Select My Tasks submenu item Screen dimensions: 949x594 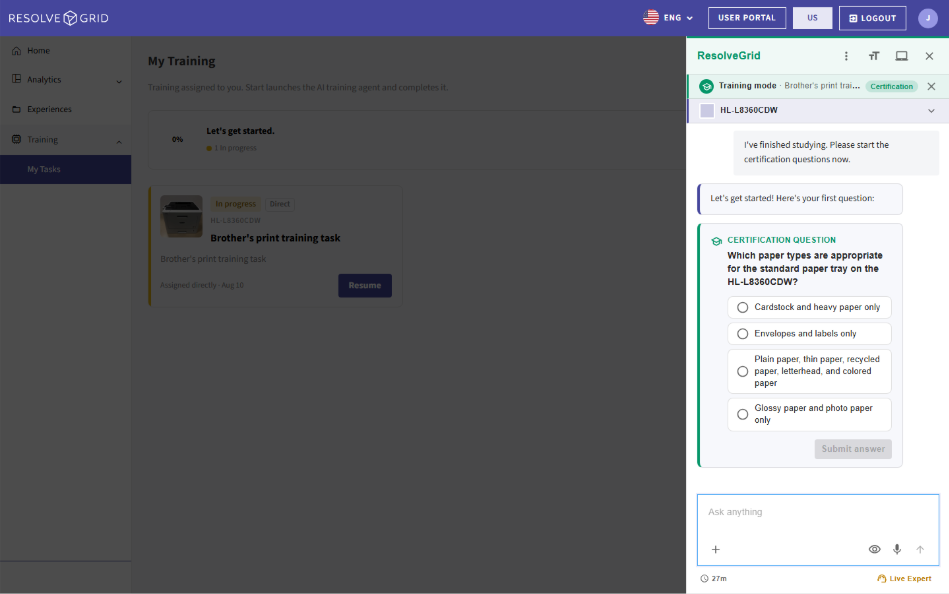[65, 170]
